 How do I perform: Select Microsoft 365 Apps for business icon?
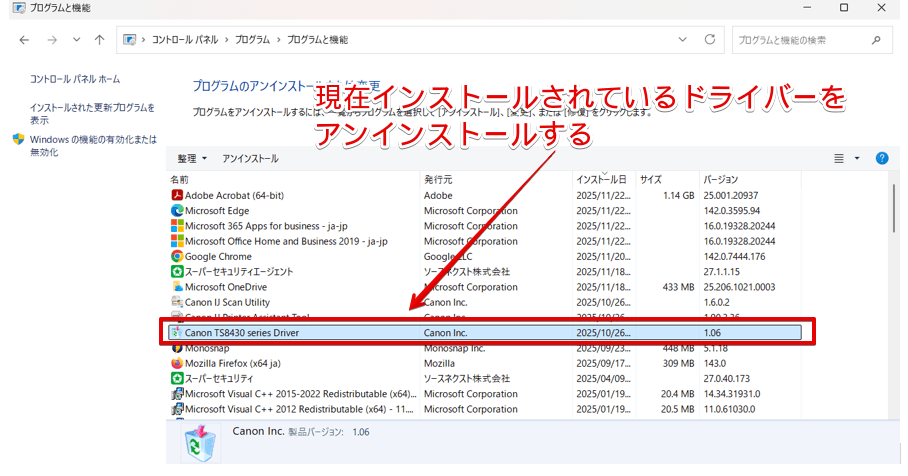pyautogui.click(x=177, y=226)
